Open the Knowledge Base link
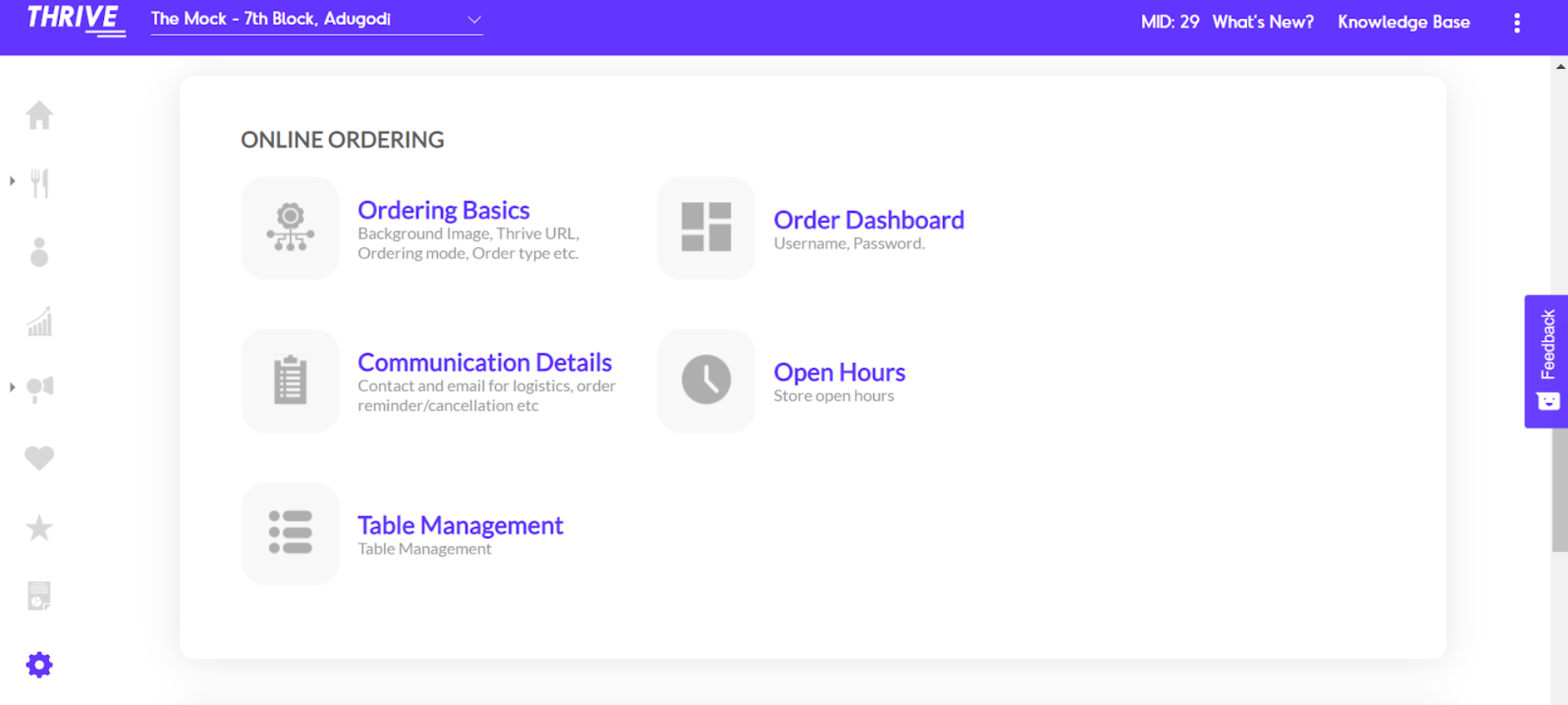This screenshot has height=705, width=1568. click(x=1404, y=22)
